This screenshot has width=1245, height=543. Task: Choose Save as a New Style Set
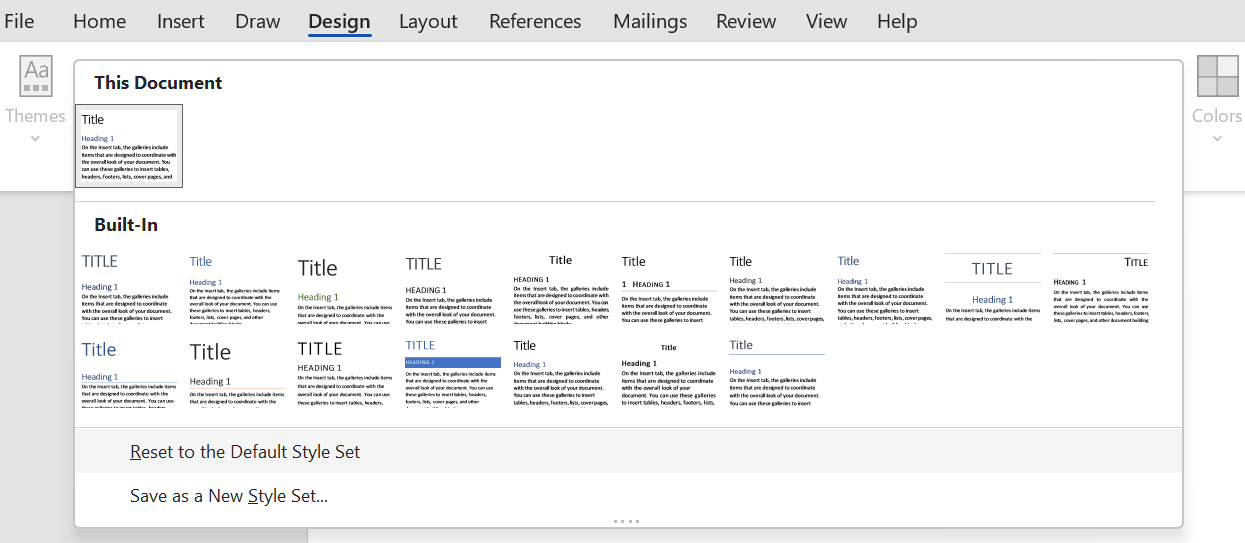point(229,496)
